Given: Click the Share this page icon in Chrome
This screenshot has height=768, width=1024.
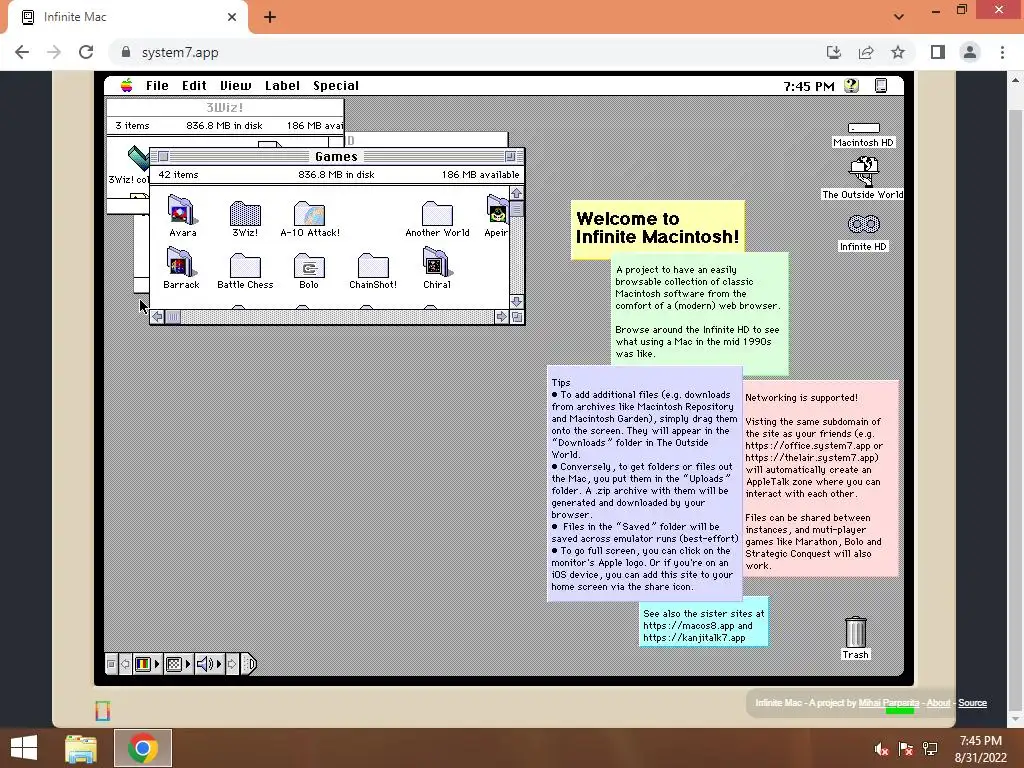Looking at the screenshot, I should 866,52.
